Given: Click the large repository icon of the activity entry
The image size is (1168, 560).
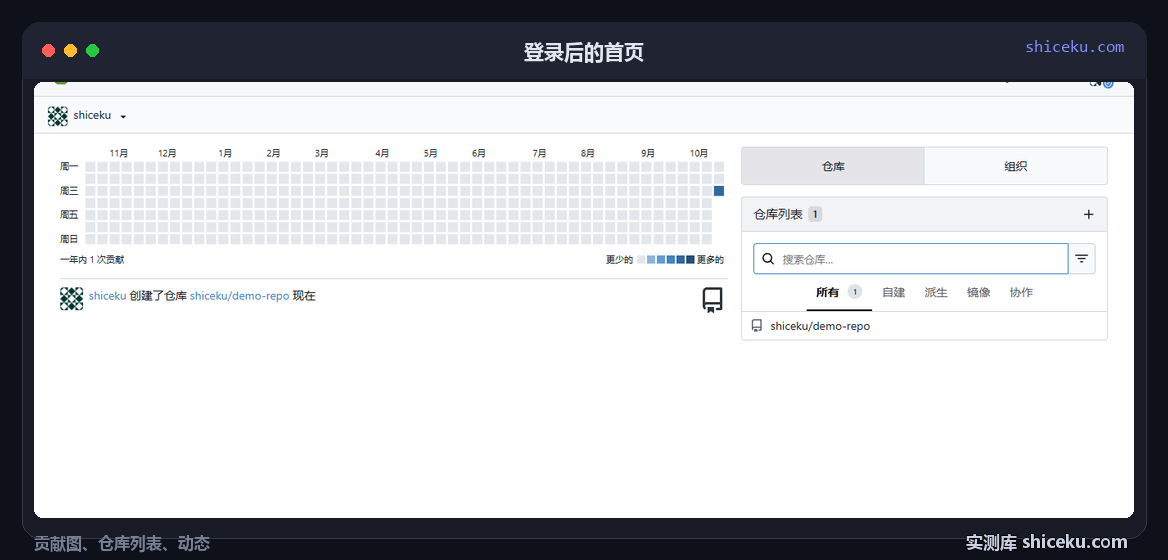Looking at the screenshot, I should tap(712, 300).
